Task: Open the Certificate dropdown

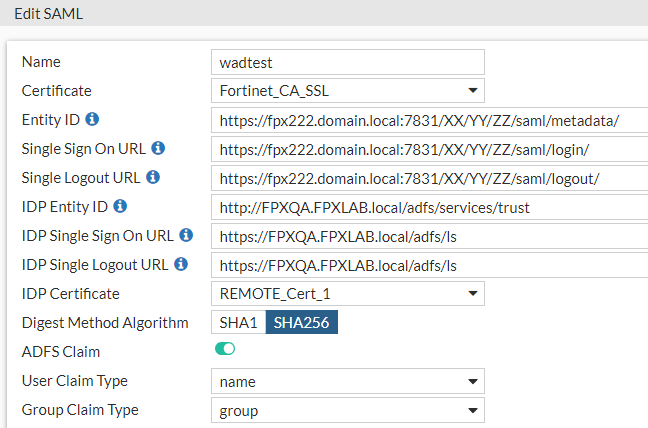Action: (x=348, y=91)
